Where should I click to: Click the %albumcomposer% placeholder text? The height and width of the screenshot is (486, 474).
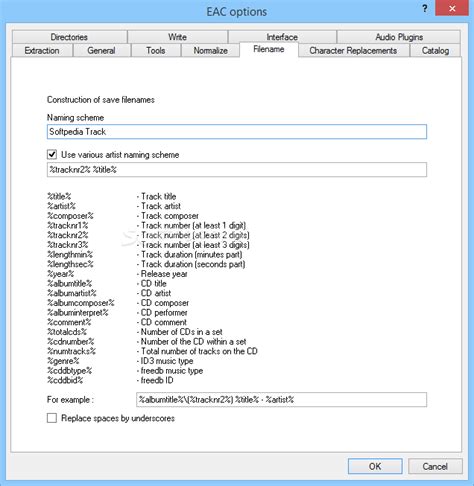coord(81,303)
